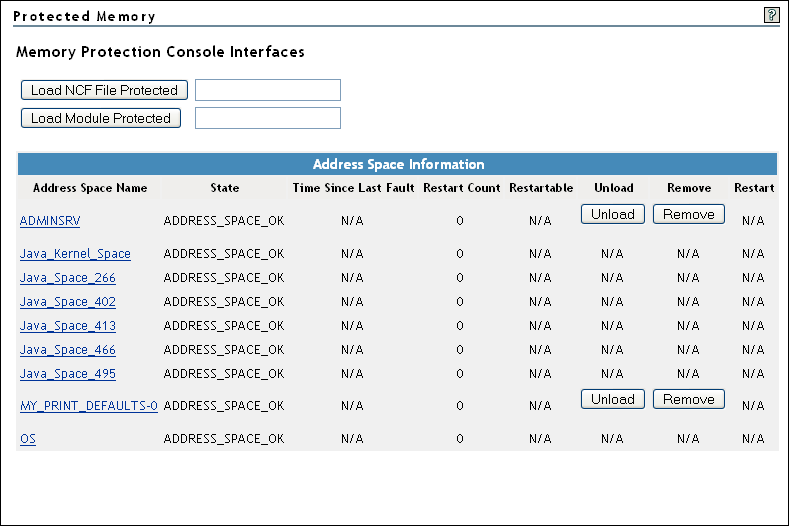Click the Restartable column header
This screenshot has width=789, height=526.
tap(541, 188)
